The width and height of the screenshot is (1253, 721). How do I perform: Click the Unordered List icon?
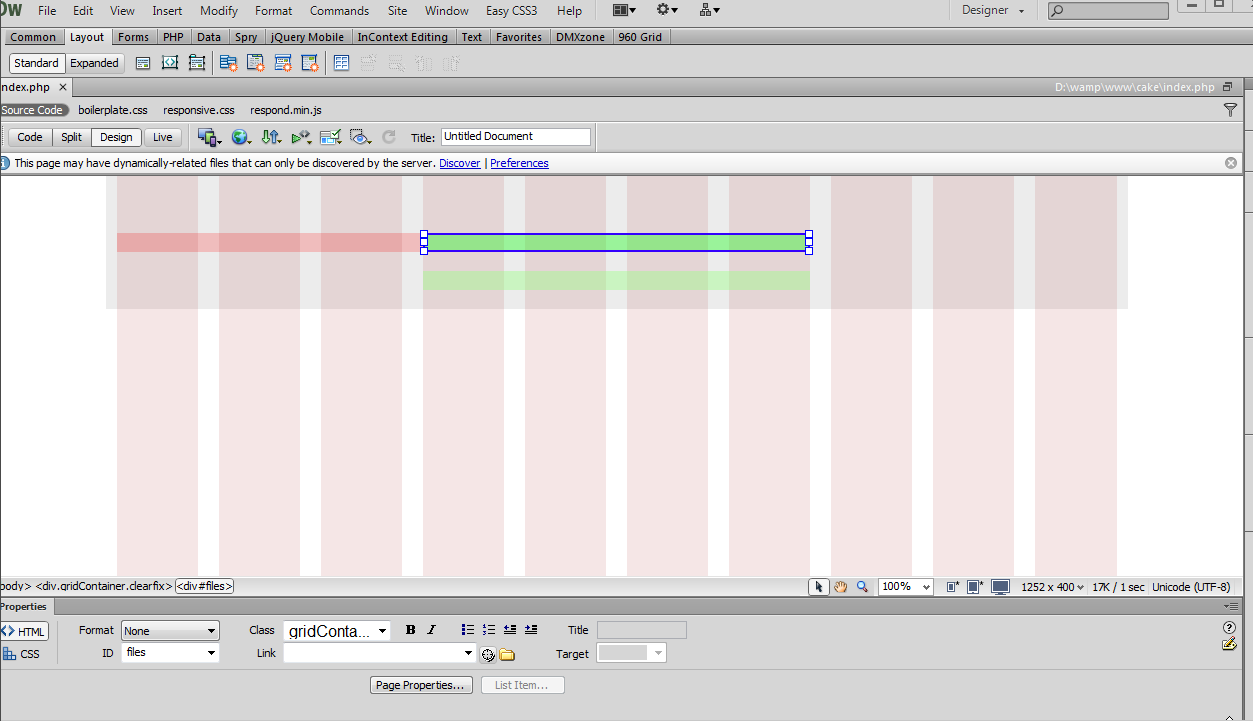click(468, 630)
